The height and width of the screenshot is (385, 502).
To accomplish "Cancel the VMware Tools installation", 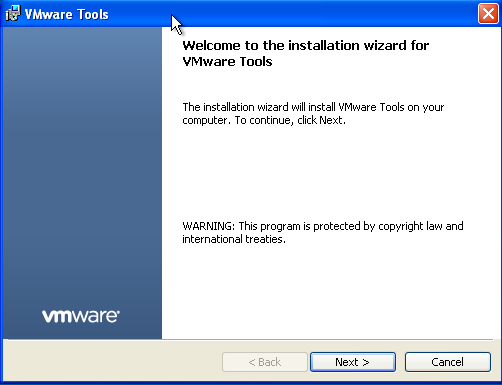I will click(448, 362).
